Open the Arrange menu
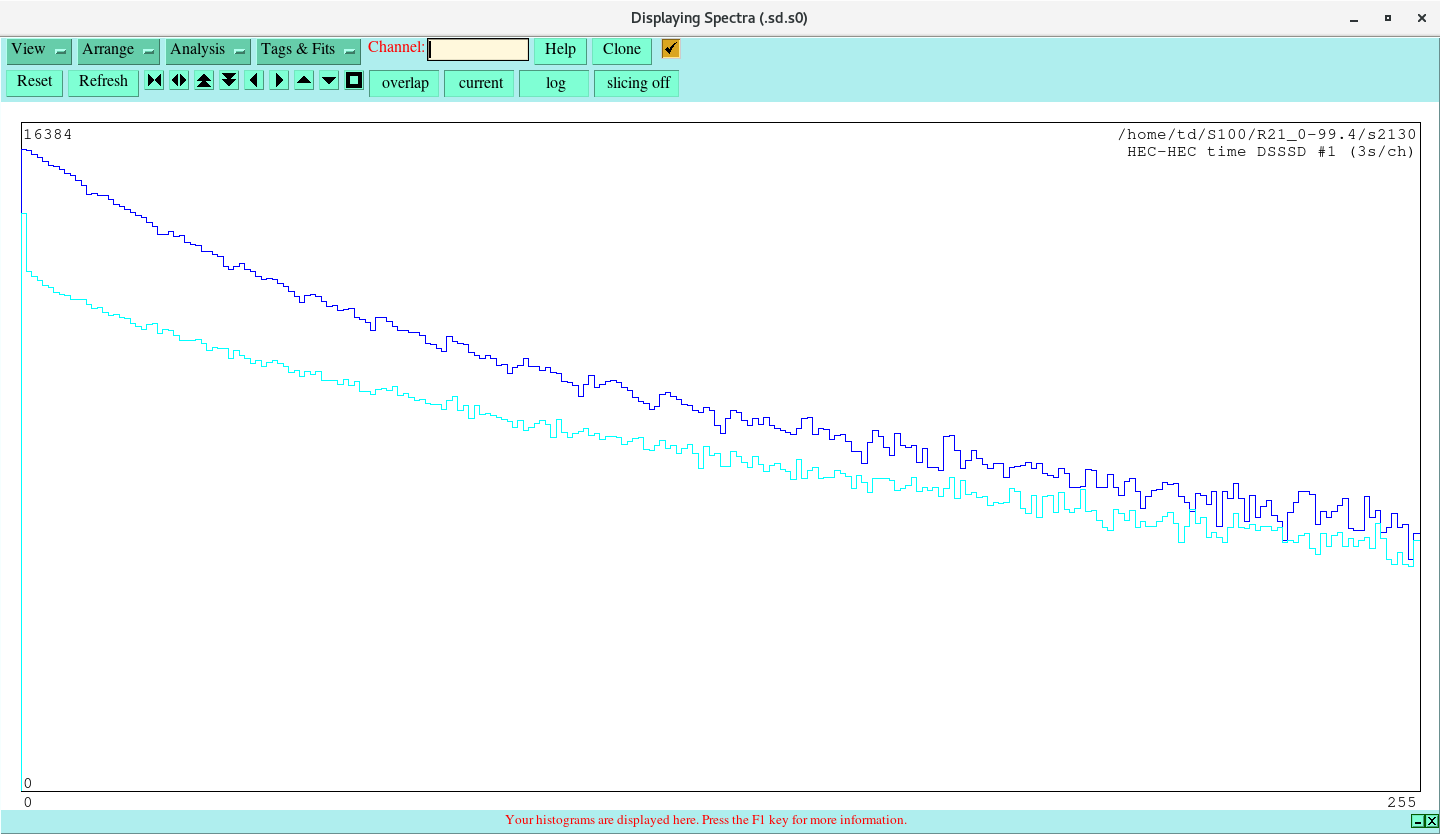Viewport: 1440px width, 834px height. [108, 50]
